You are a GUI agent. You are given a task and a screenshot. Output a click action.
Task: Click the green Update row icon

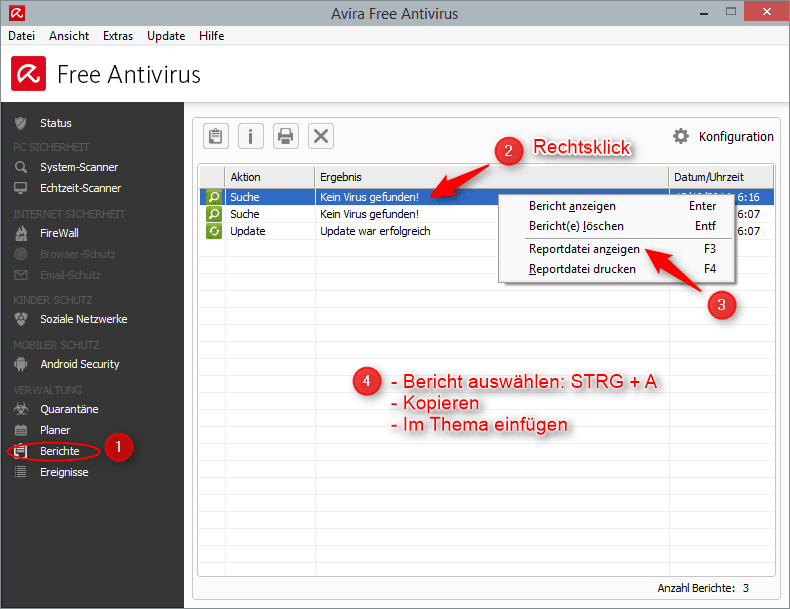[x=214, y=231]
